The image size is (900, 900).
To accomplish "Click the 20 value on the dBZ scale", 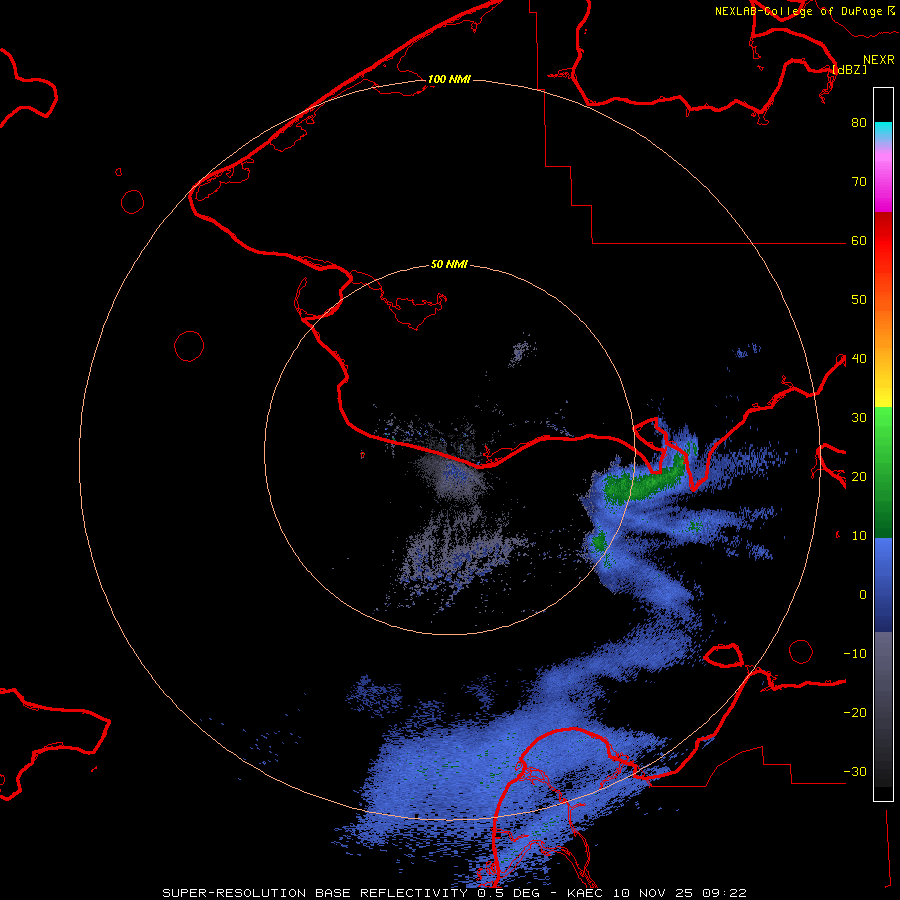I will tap(859, 476).
